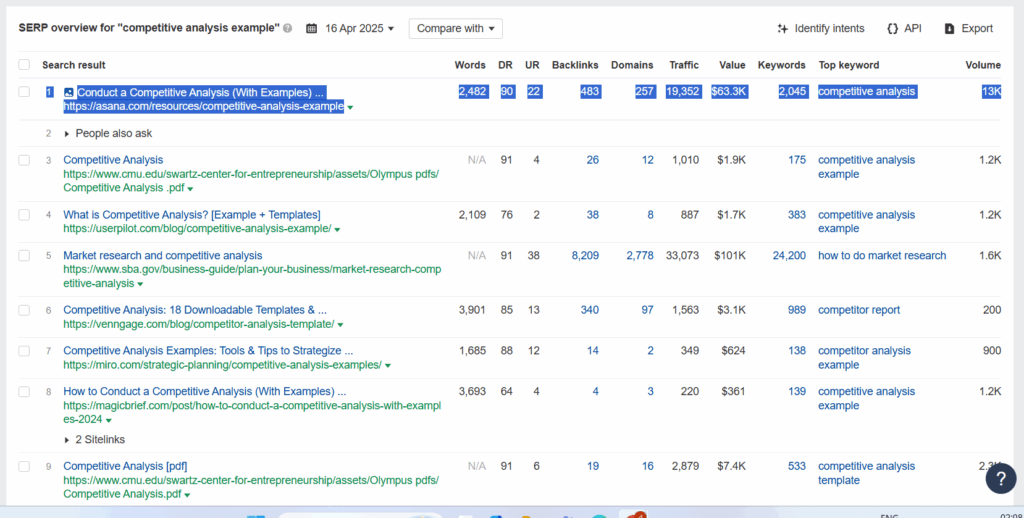Screen dimensions: 1024x518
Task: Click the Words column header
Action: click(x=470, y=65)
